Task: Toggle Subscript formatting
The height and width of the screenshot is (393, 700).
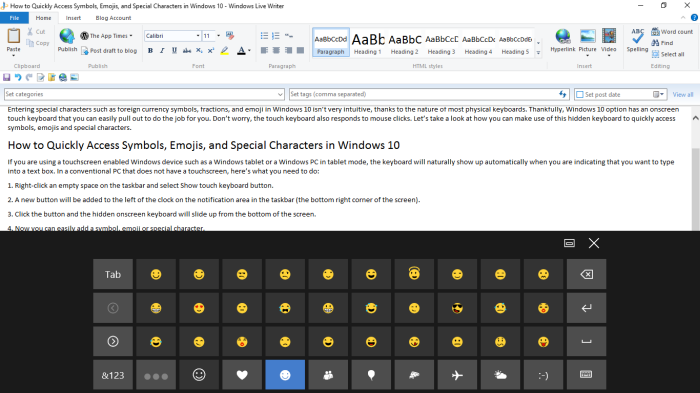Action: [199, 51]
